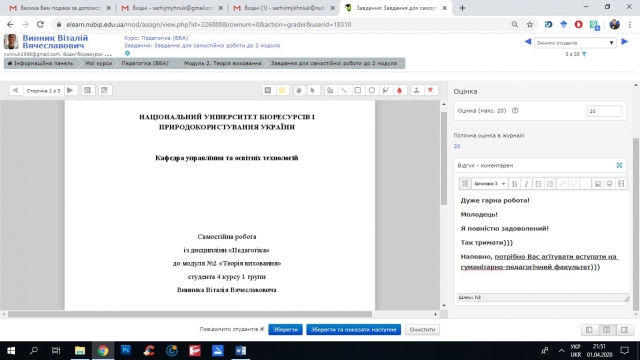The height and width of the screenshot is (360, 640).
Task: Insert an ordered numbered list
Action: click(550, 184)
